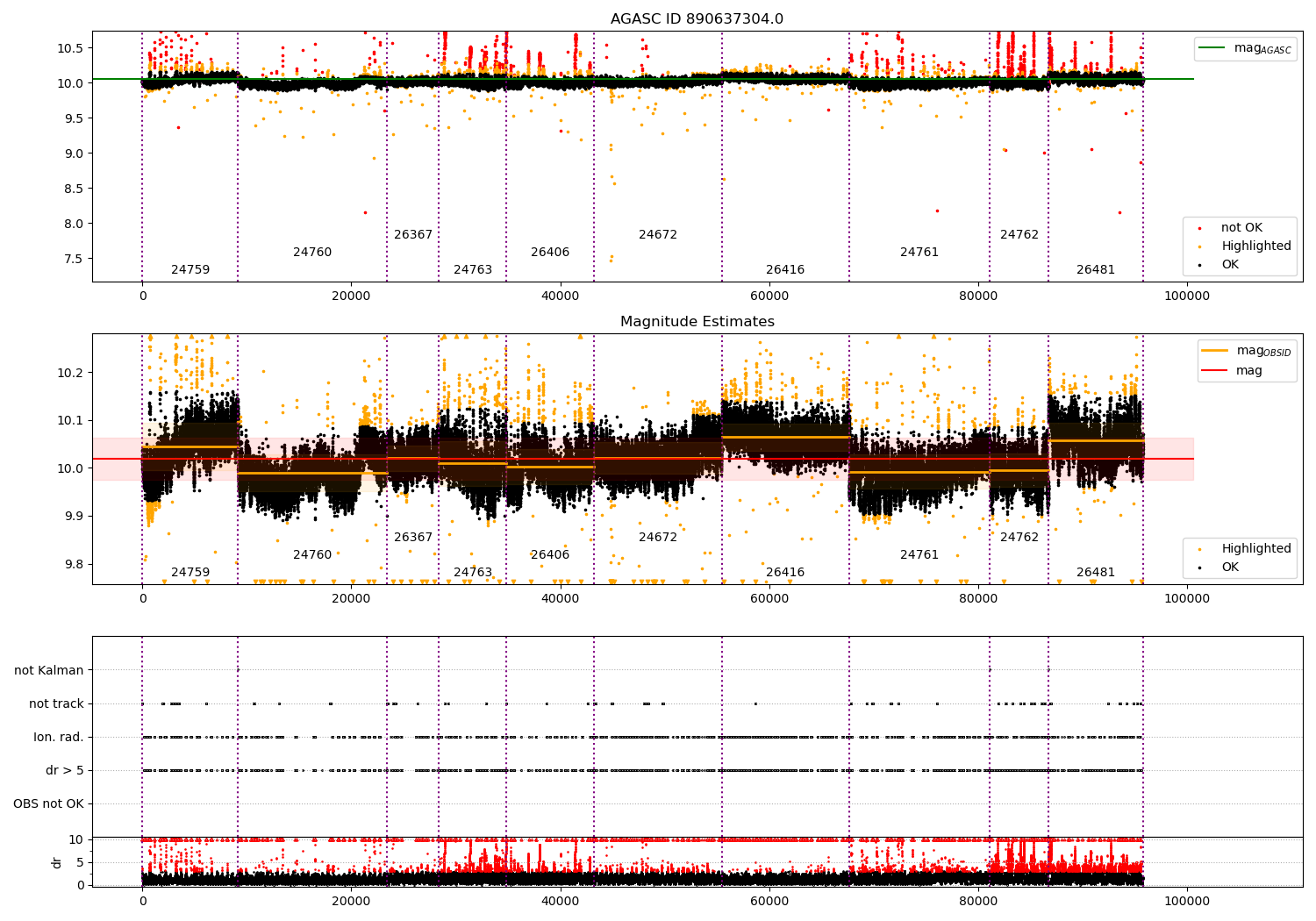Image resolution: width=1316 pixels, height=921 pixels.
Task: Click the 10.5 y-axis tick in top plot
Action: [x=71, y=48]
